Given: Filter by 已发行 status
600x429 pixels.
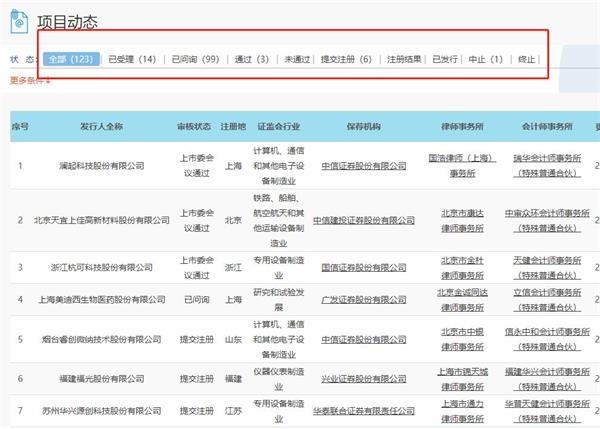Looking at the screenshot, I should pyautogui.click(x=445, y=59).
